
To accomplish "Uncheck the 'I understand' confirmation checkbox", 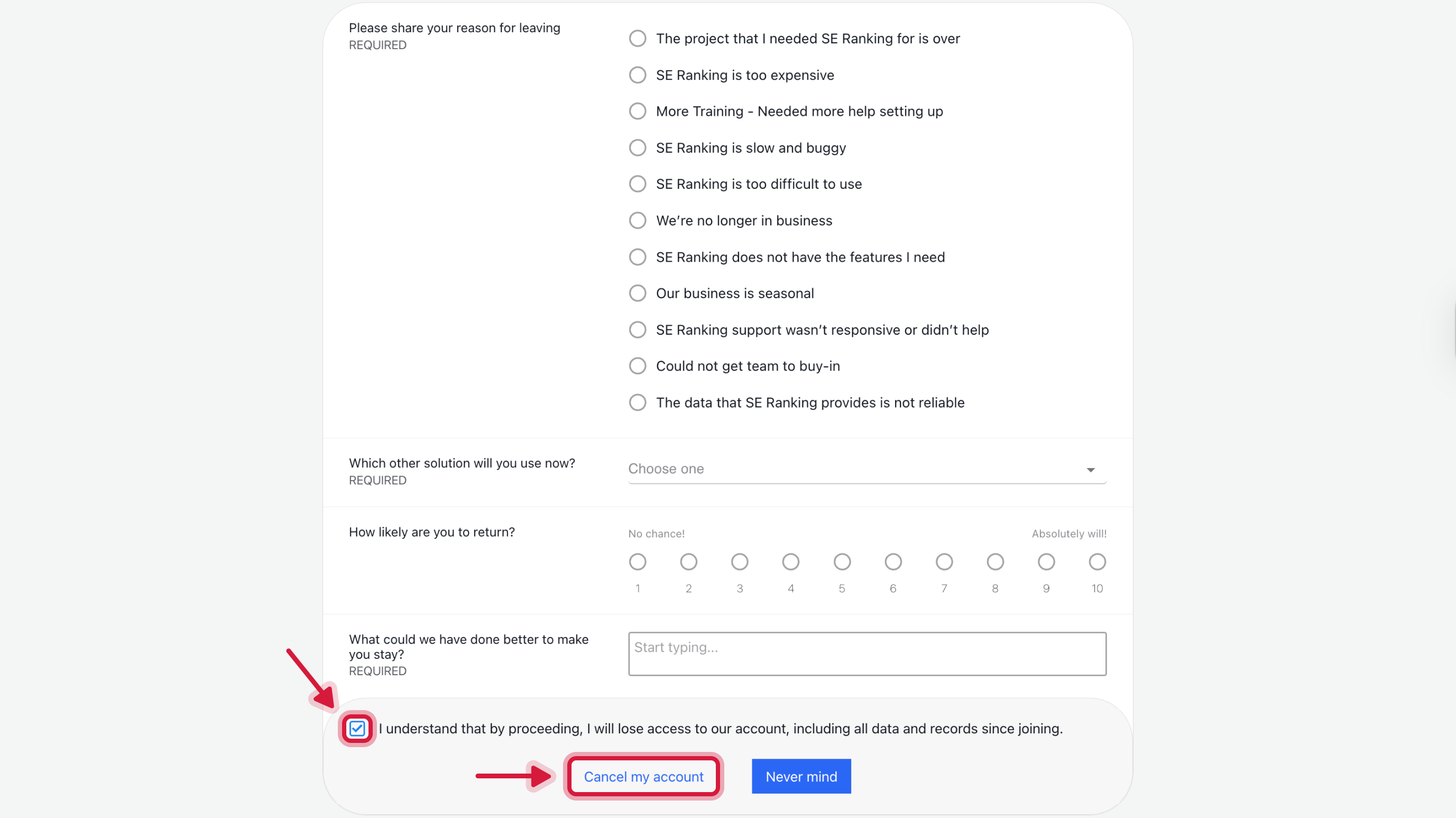I will coord(357,729).
